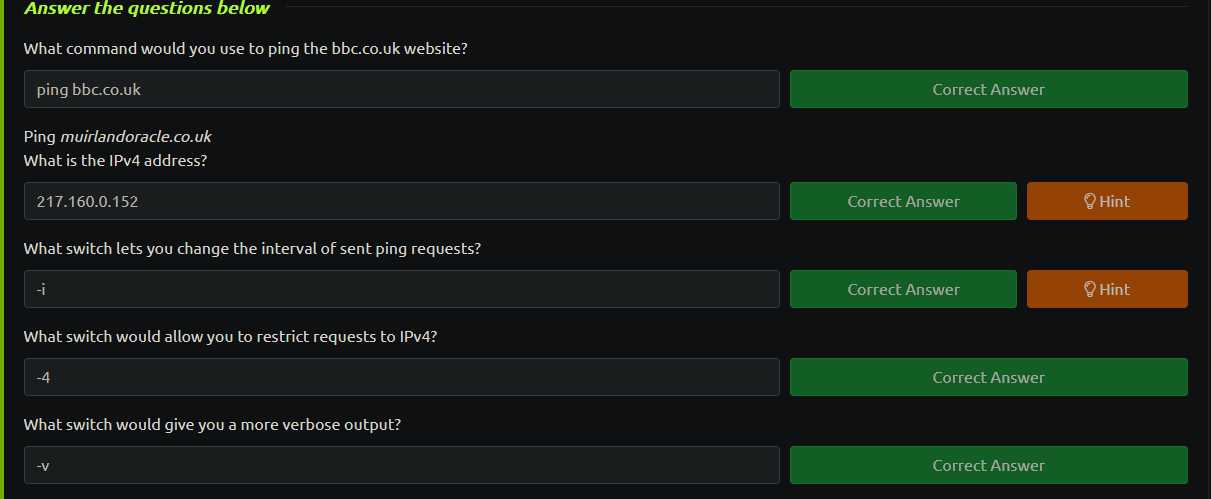The height and width of the screenshot is (499, 1211).
Task: Click the question about pinging the bbc.co.uk website
Action: click(x=246, y=48)
